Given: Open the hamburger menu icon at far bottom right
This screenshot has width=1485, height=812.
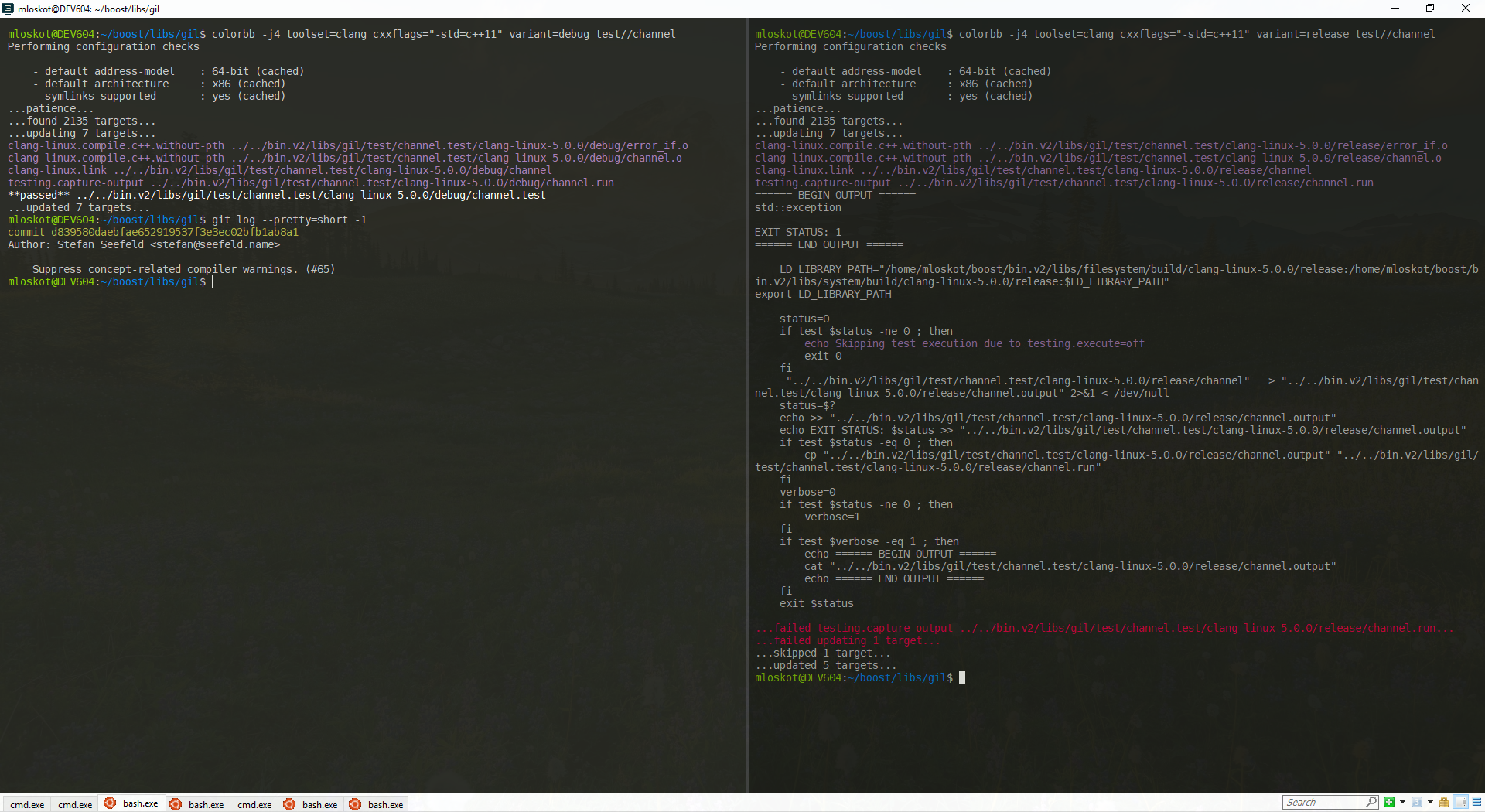Looking at the screenshot, I should tap(1475, 802).
